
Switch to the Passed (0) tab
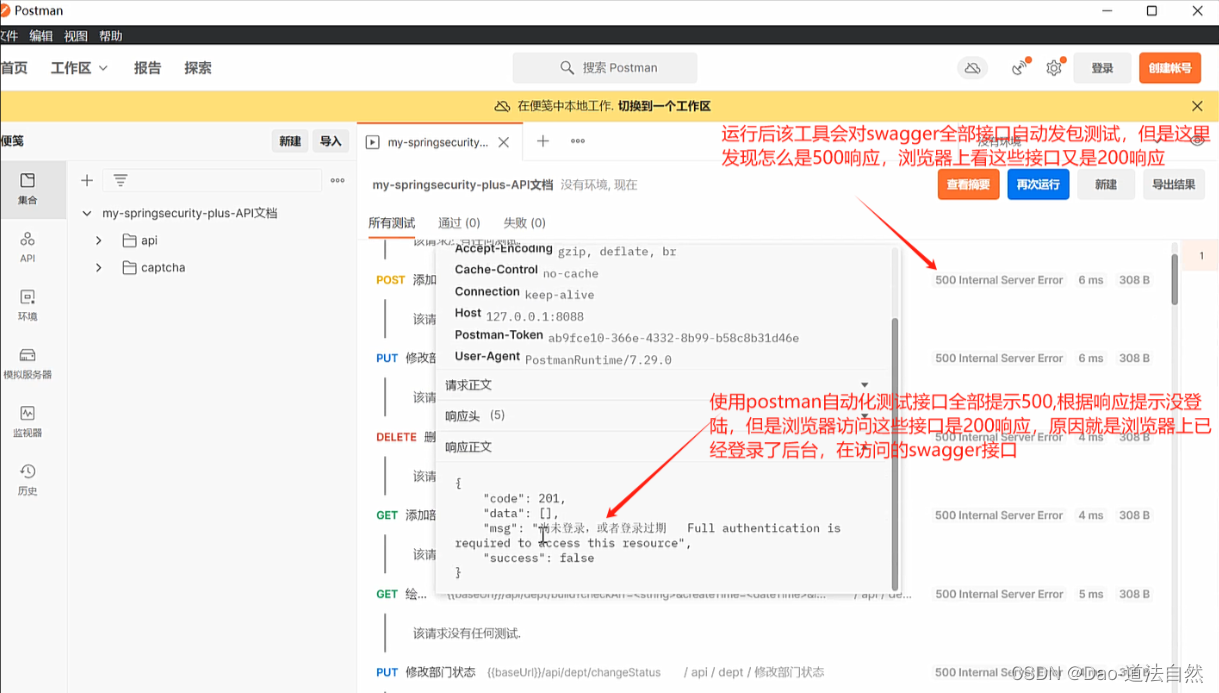coord(459,223)
